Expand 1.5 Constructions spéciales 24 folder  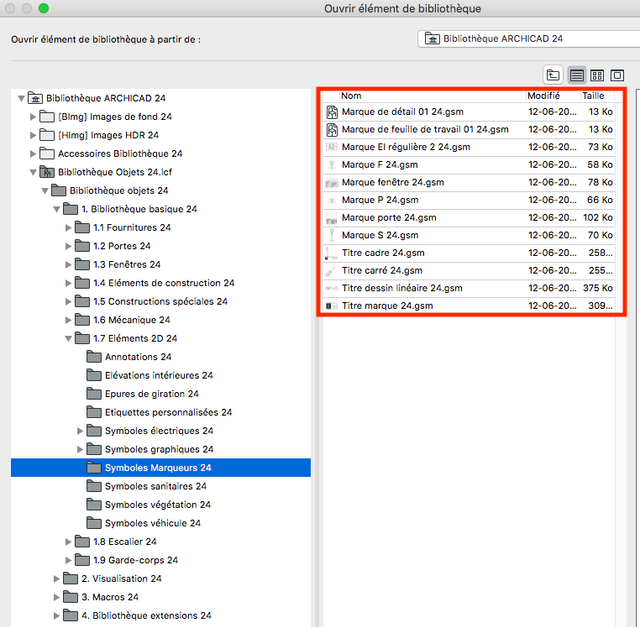coord(68,302)
